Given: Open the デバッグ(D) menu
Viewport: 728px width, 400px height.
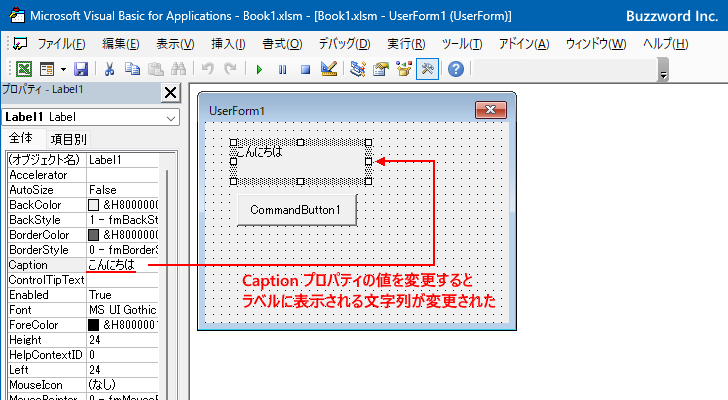Looking at the screenshot, I should coord(344,44).
